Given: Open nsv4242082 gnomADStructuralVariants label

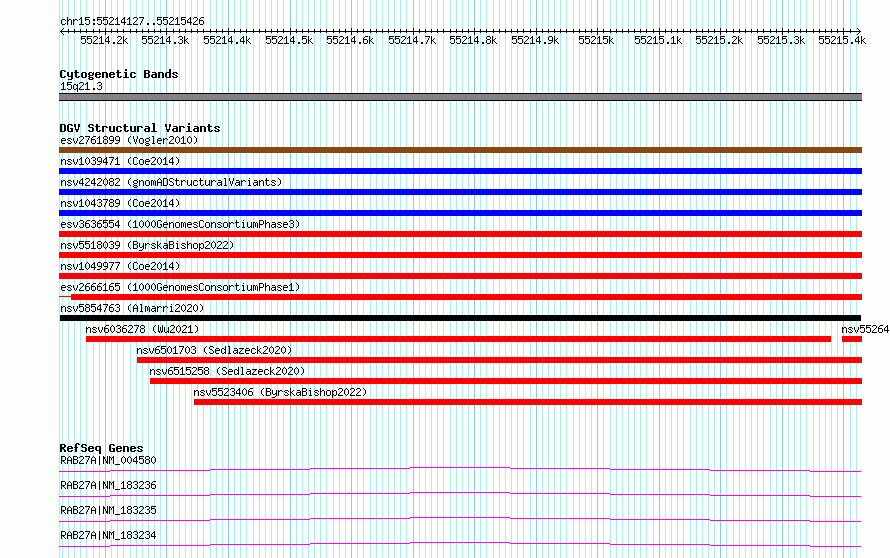Looking at the screenshot, I should [171, 182].
